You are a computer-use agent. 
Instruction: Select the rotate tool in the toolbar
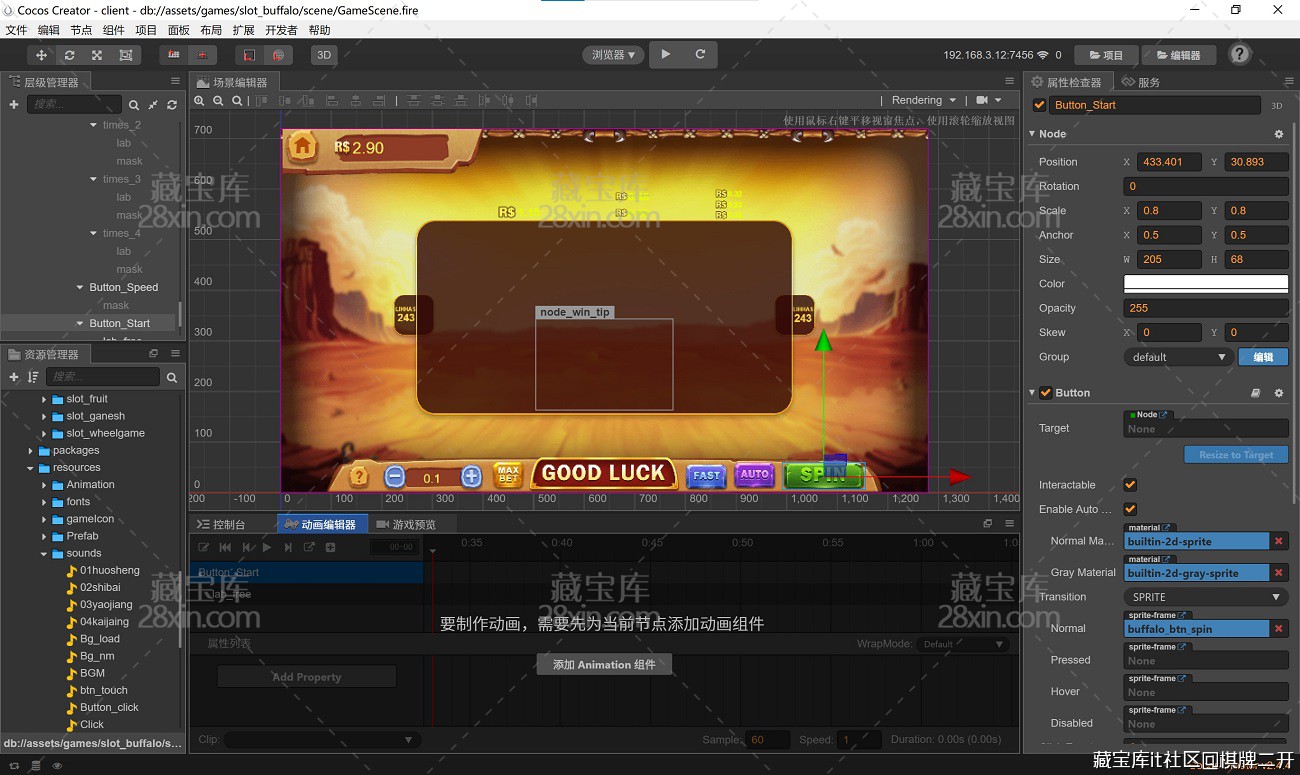click(x=69, y=55)
